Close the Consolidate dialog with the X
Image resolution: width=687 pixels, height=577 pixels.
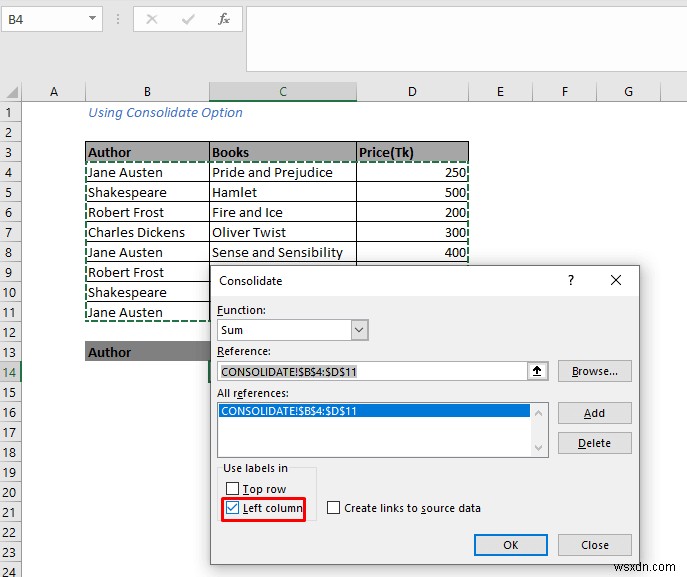click(x=616, y=280)
